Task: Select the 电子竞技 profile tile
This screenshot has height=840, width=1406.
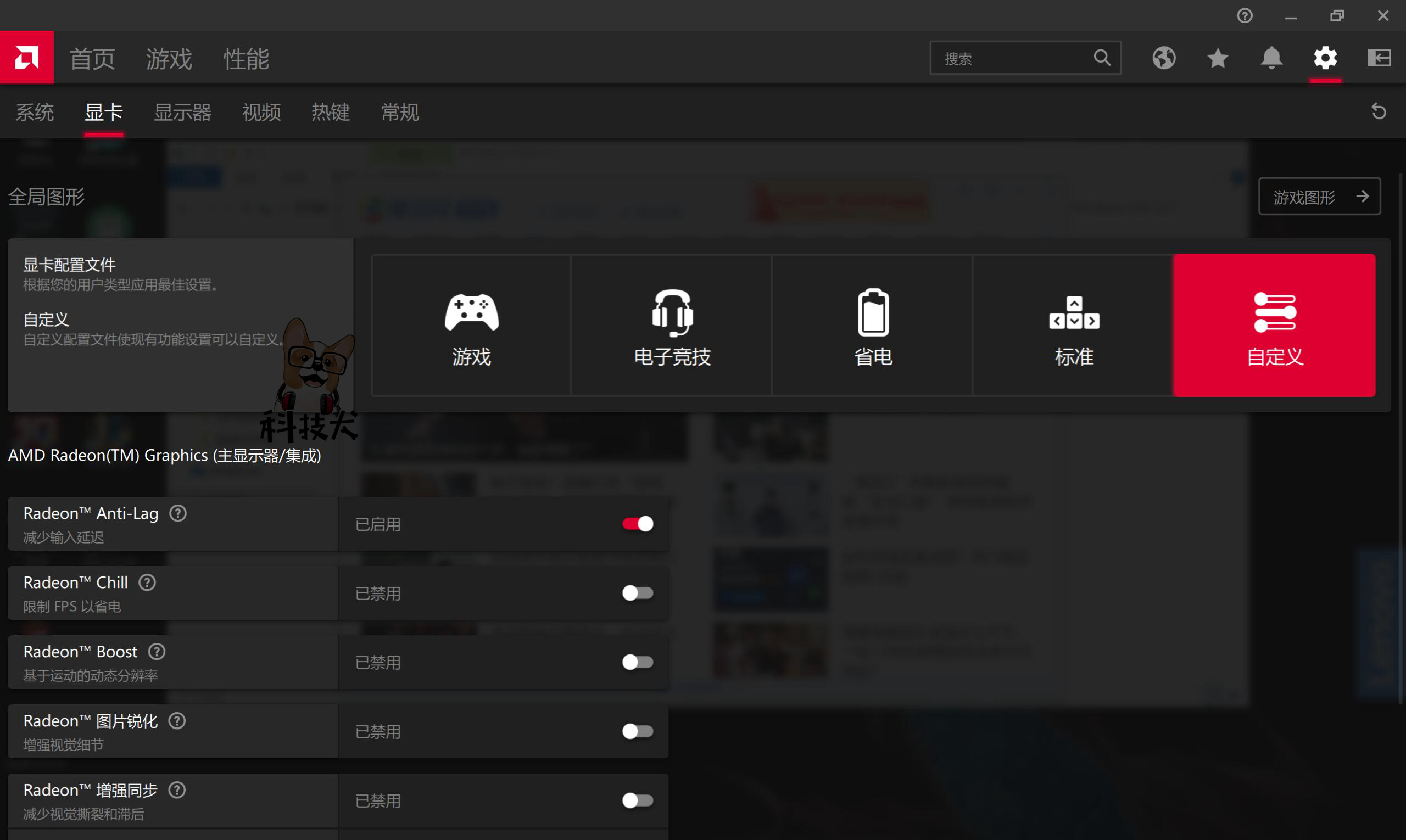Action: (x=672, y=326)
